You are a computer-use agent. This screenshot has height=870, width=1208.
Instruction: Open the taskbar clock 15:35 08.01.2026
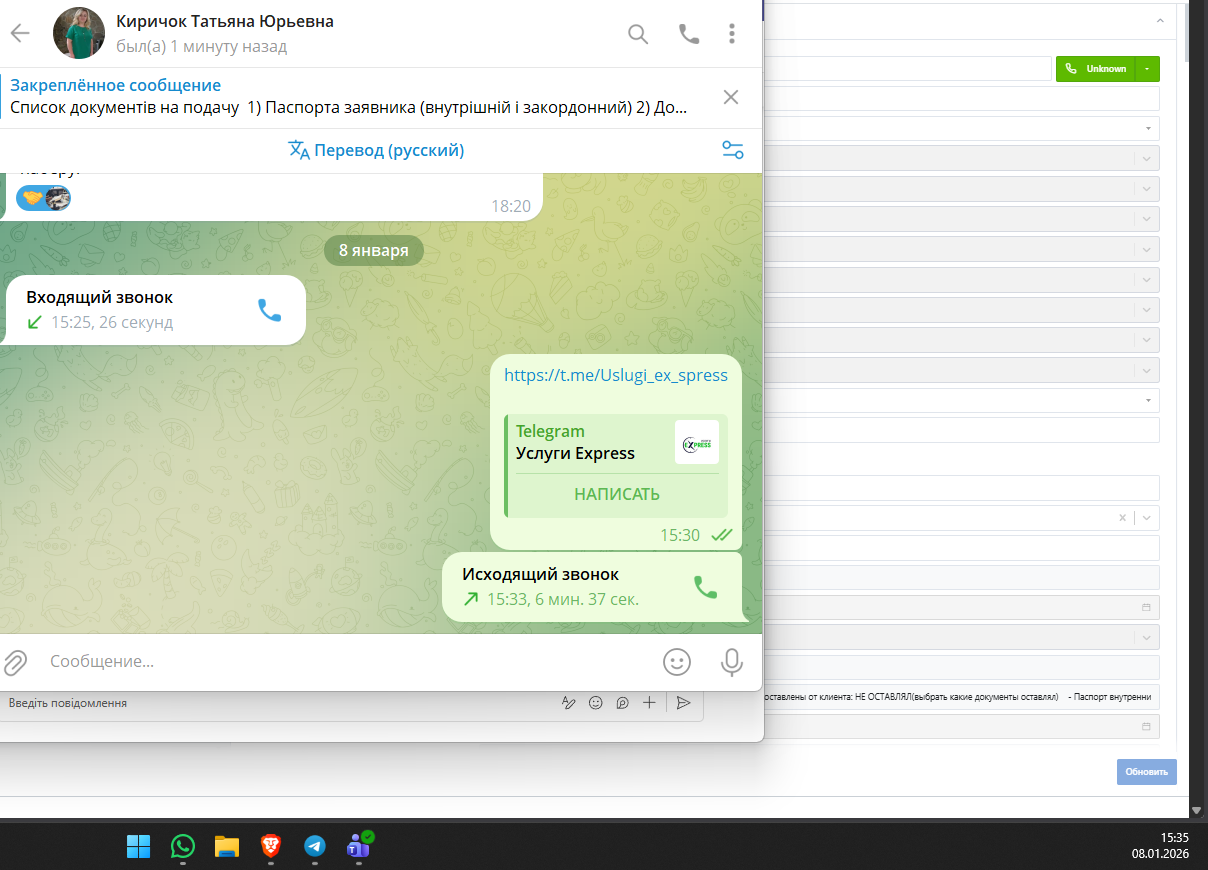[x=1160, y=846]
